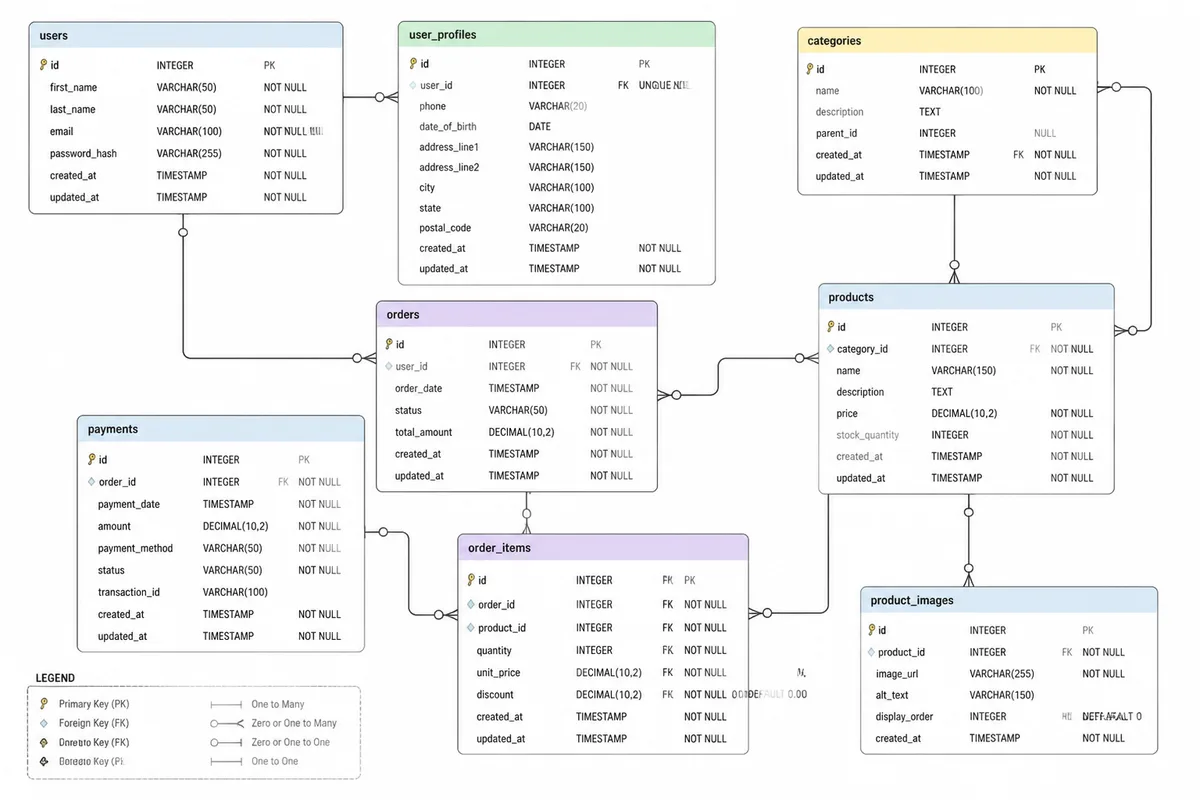Click the primary key icon in users table
The image size is (1200, 800).
pyautogui.click(x=43, y=65)
